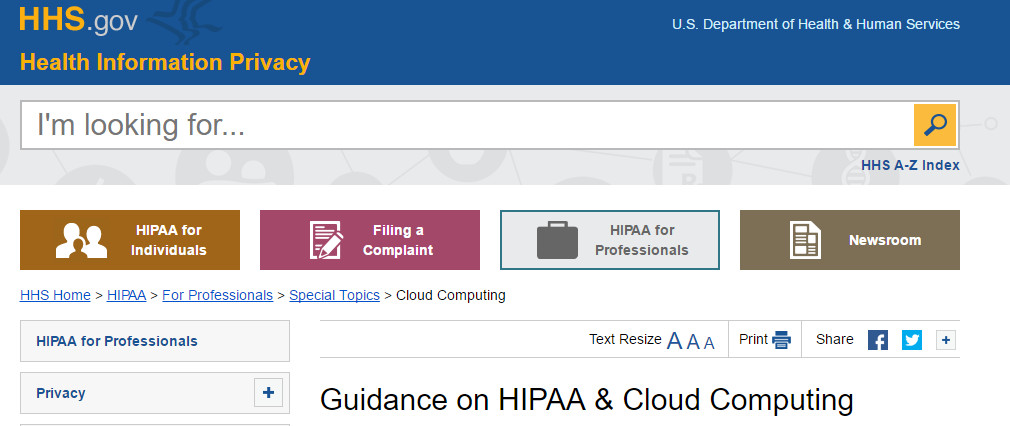This screenshot has height=426, width=1010.
Task: Click Special Topics breadcrumb link
Action: click(x=334, y=295)
